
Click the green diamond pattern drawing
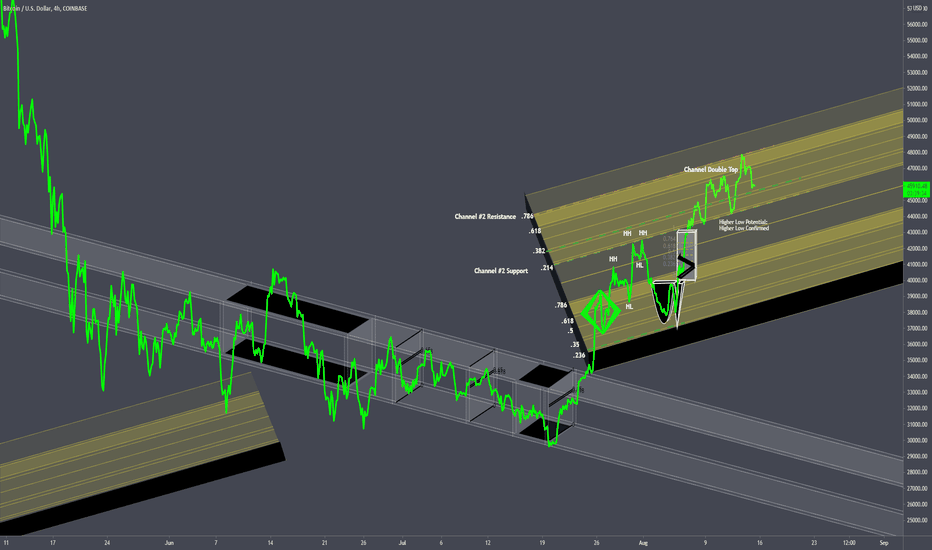[x=601, y=312]
